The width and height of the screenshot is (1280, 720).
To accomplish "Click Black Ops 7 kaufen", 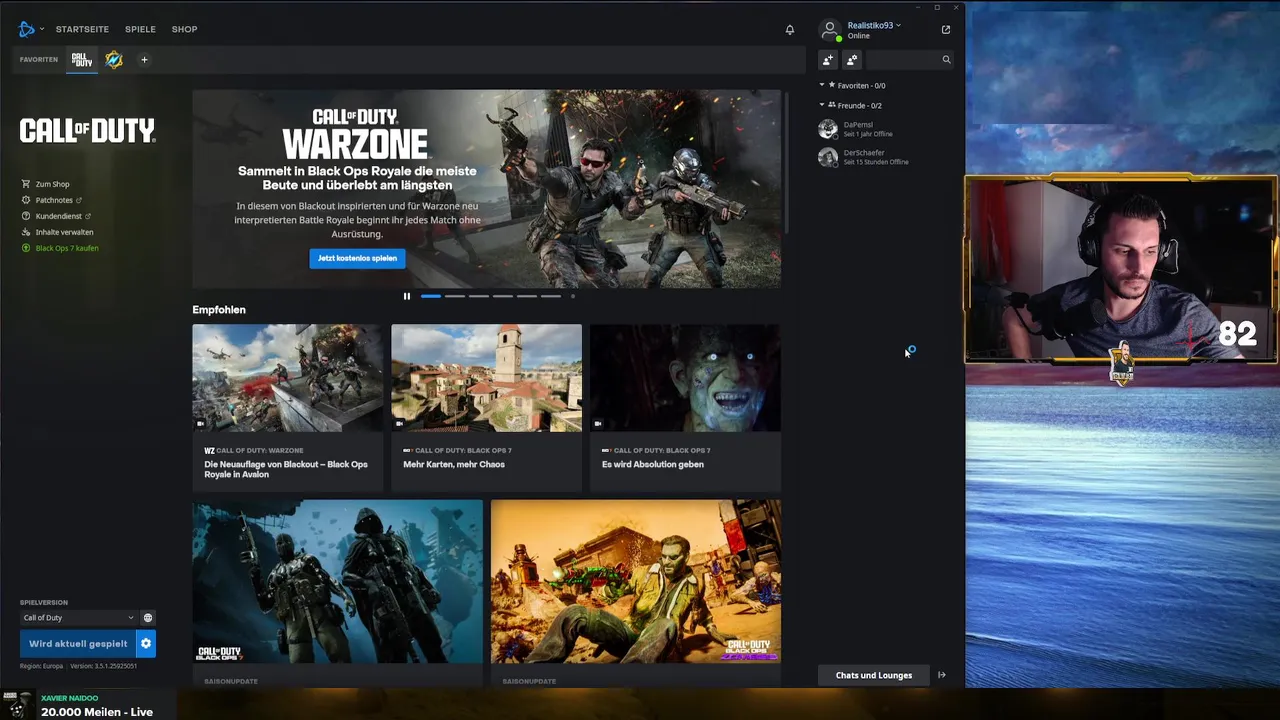I will [x=67, y=248].
